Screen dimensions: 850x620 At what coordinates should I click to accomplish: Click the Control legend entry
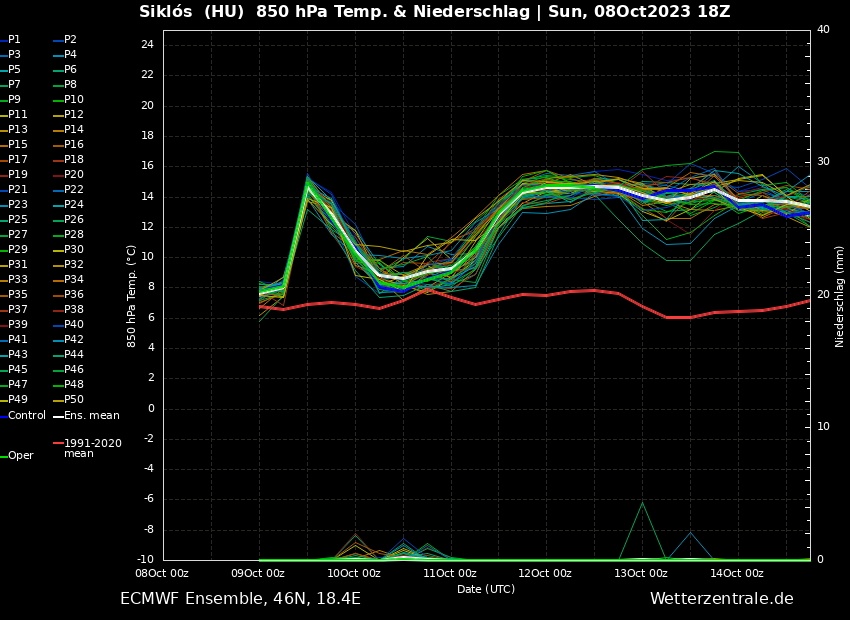(26, 415)
